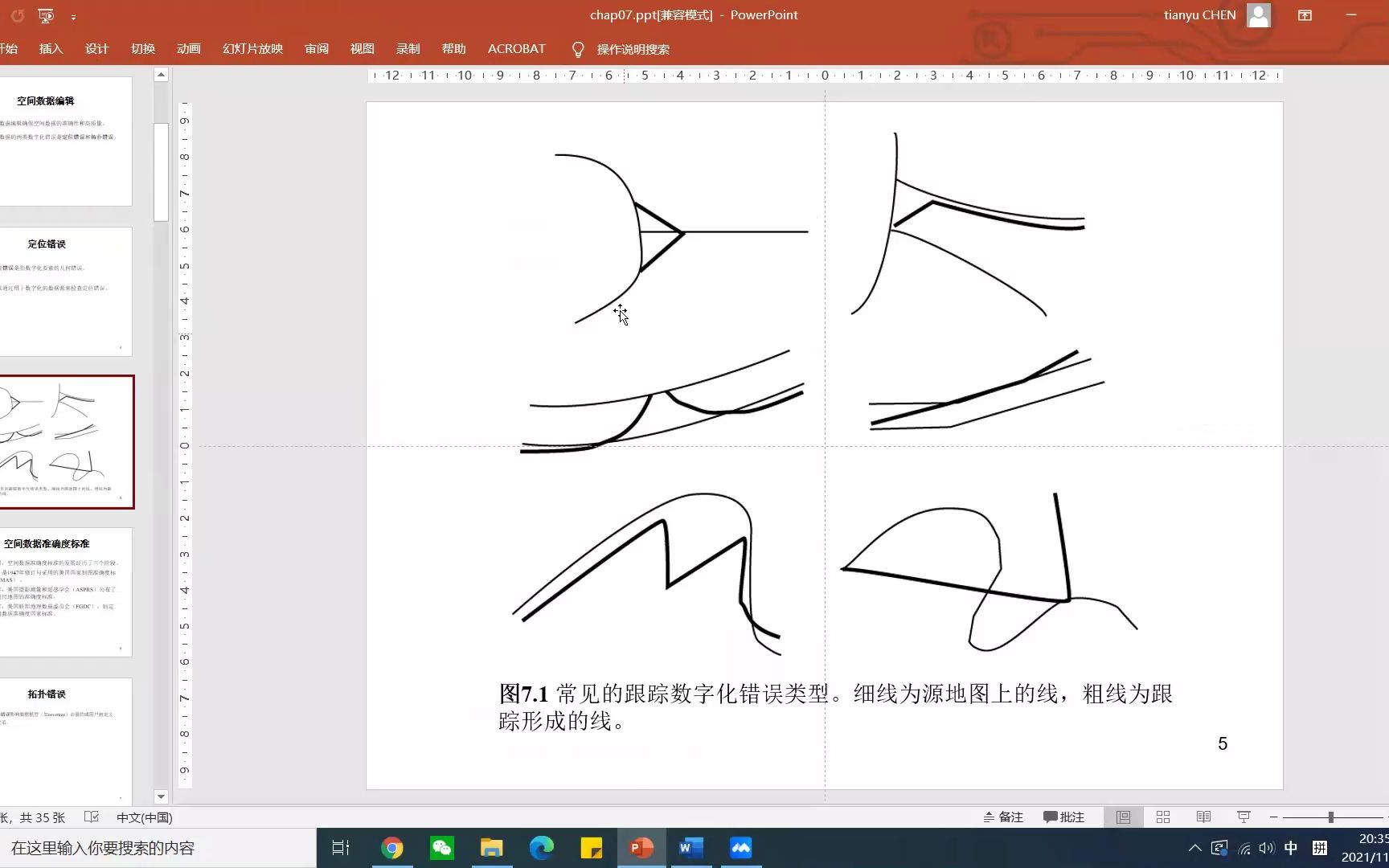
Task: Open the Quick Access Toolbar customization menu
Action: [75, 15]
